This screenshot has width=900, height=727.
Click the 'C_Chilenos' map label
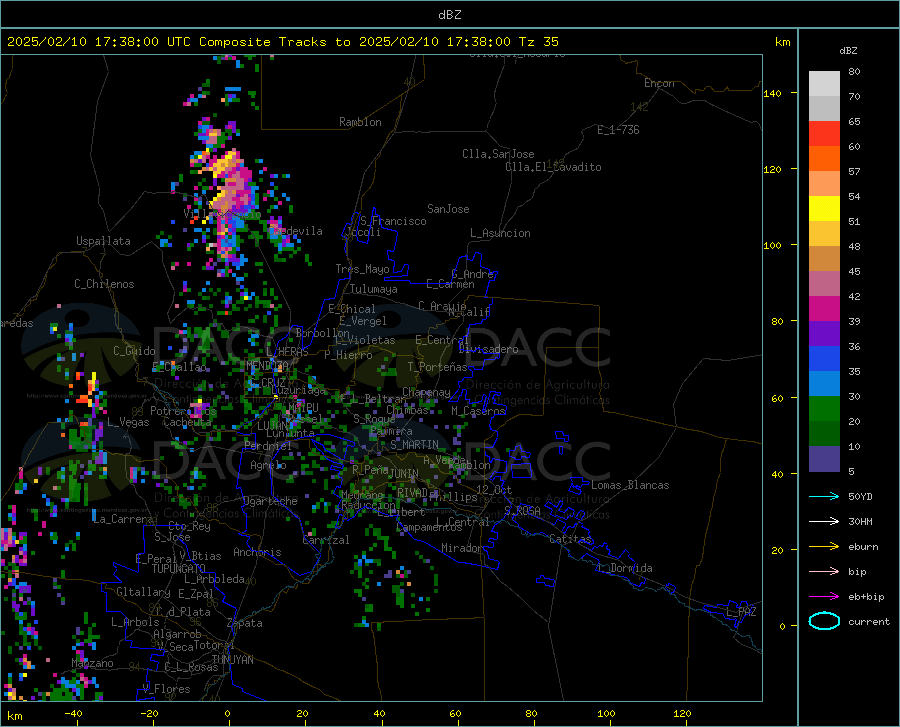[104, 284]
